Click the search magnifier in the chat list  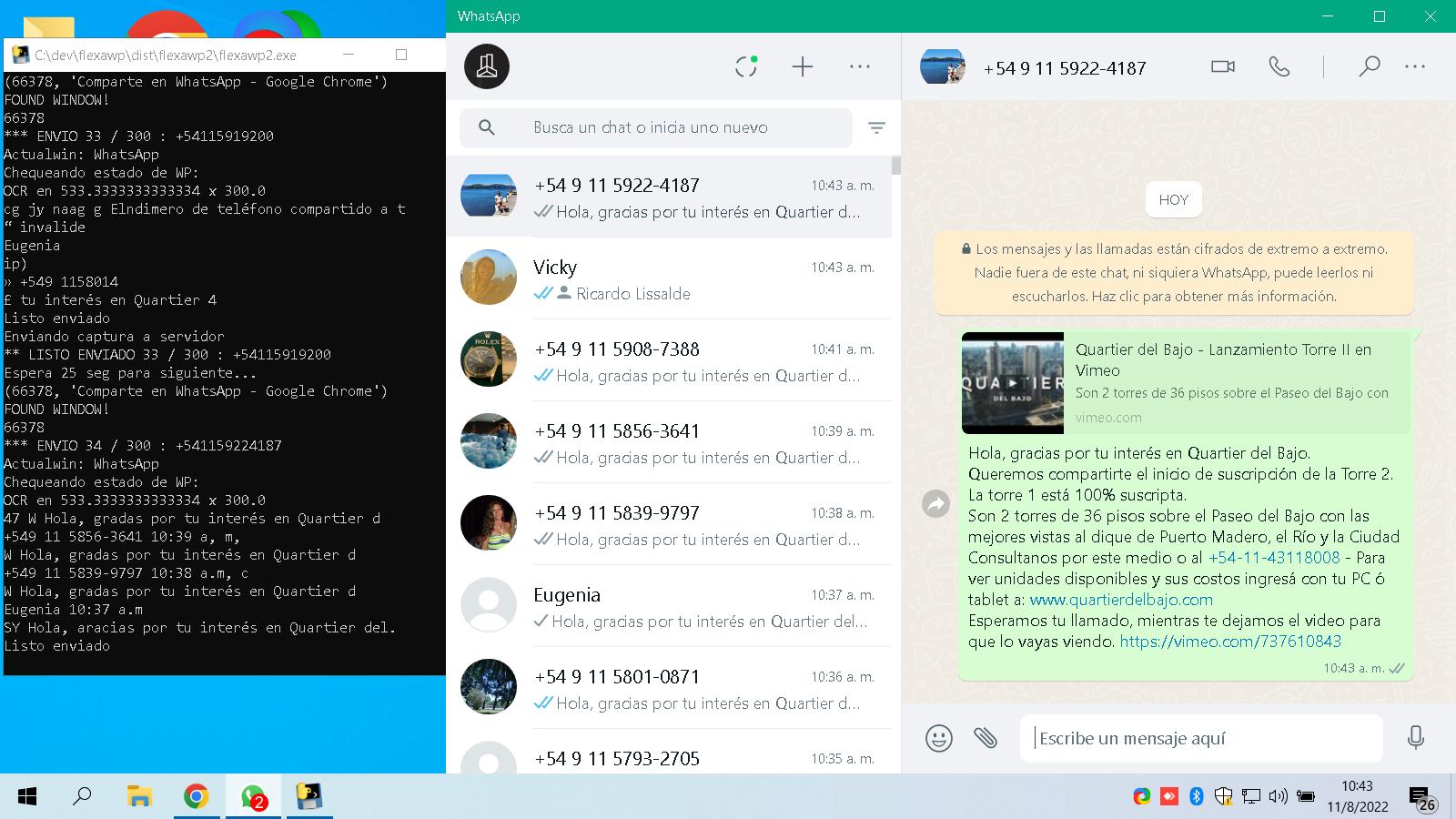click(487, 127)
